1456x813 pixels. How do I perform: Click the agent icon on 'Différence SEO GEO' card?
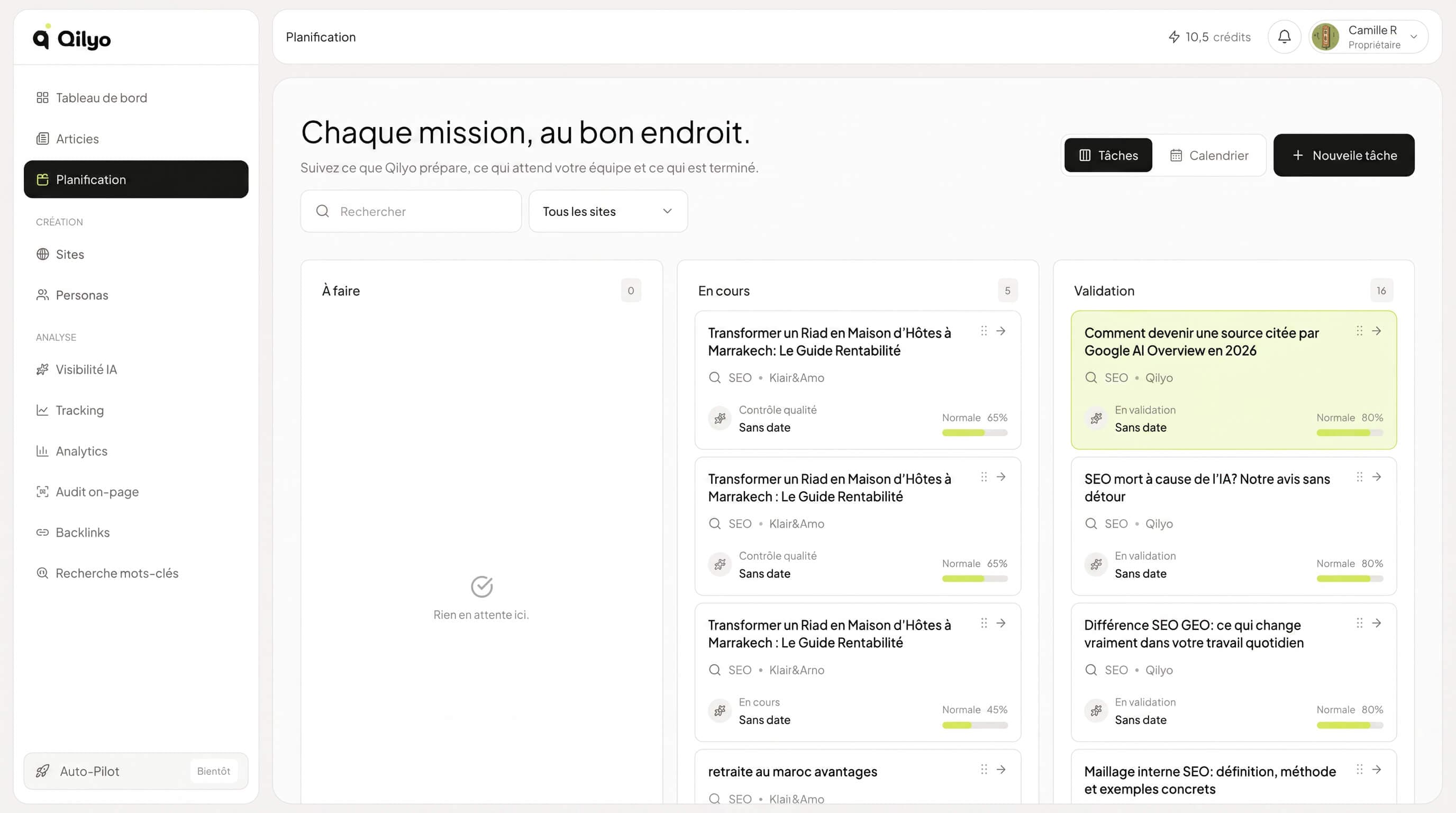1096,711
